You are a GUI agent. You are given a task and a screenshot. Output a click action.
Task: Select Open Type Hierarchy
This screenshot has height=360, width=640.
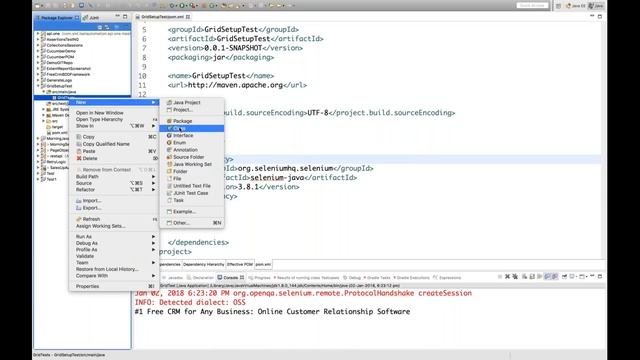pos(114,119)
